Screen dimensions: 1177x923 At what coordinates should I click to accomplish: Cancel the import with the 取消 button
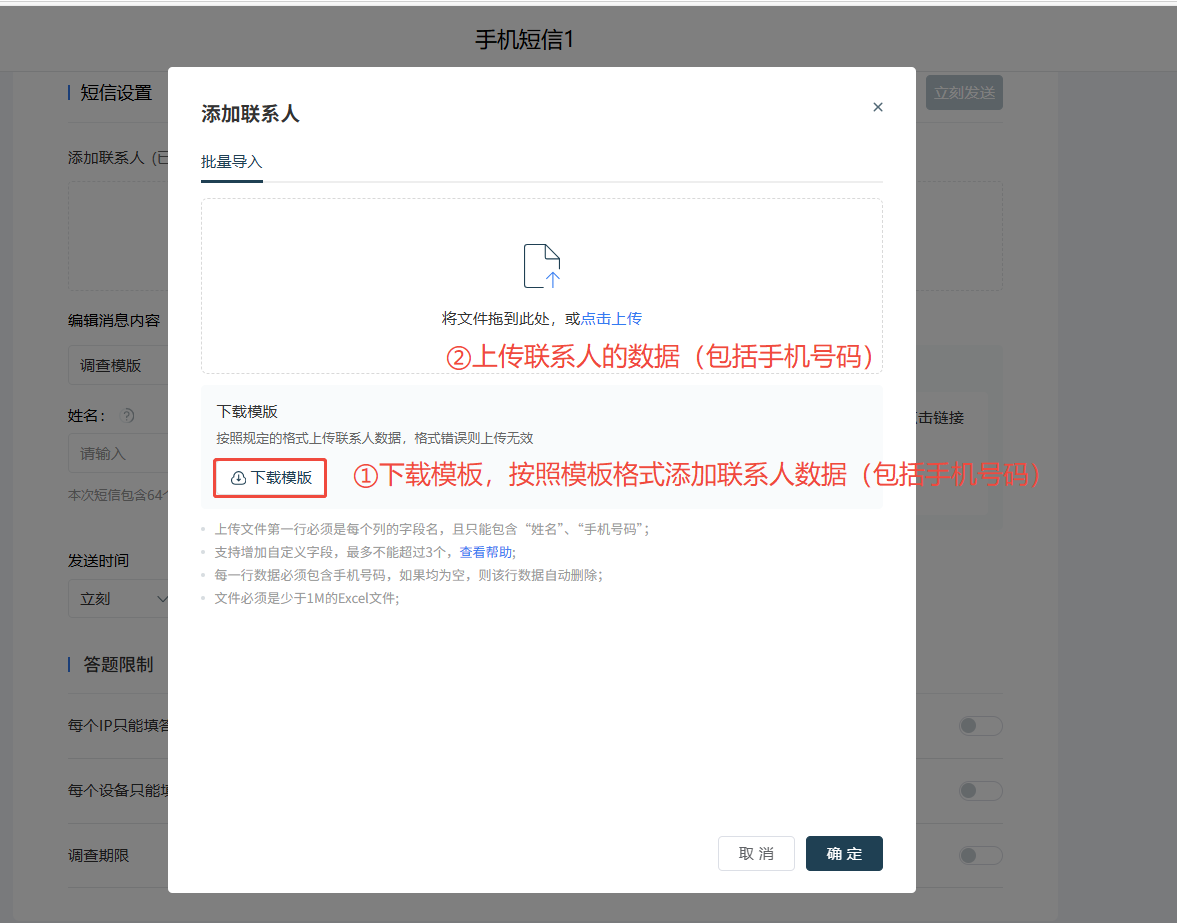756,853
